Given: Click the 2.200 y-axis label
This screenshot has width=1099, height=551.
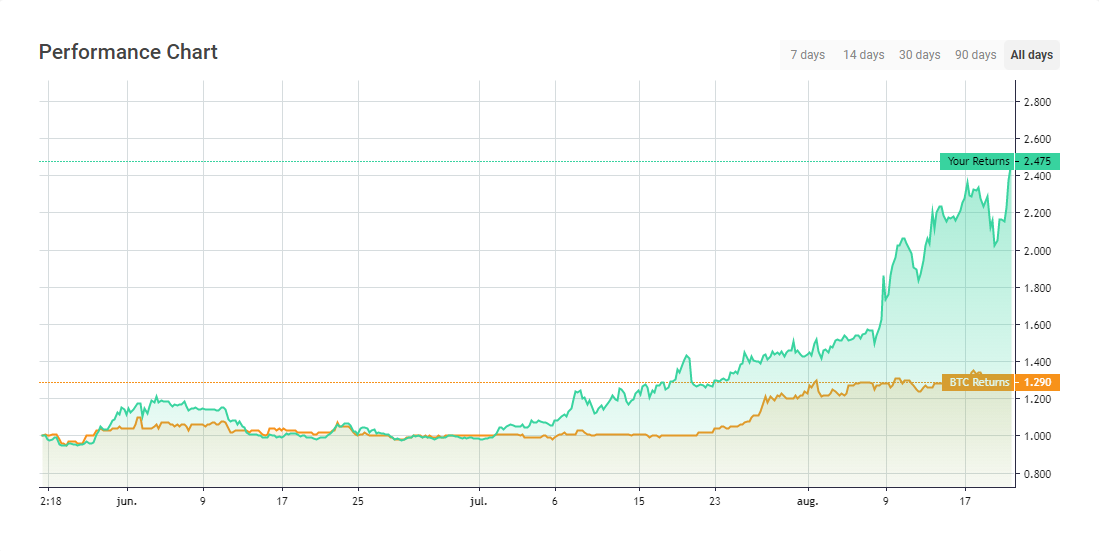Looking at the screenshot, I should 1037,213.
